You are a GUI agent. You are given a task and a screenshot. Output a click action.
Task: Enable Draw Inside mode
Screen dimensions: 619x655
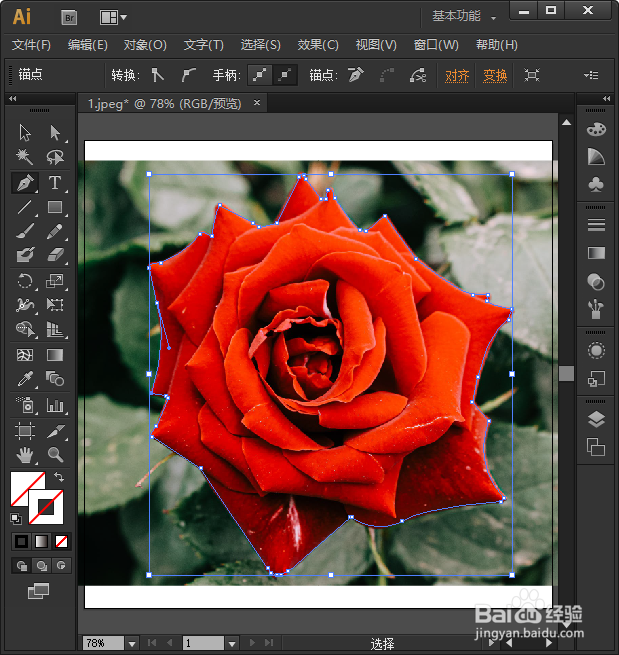(61, 566)
